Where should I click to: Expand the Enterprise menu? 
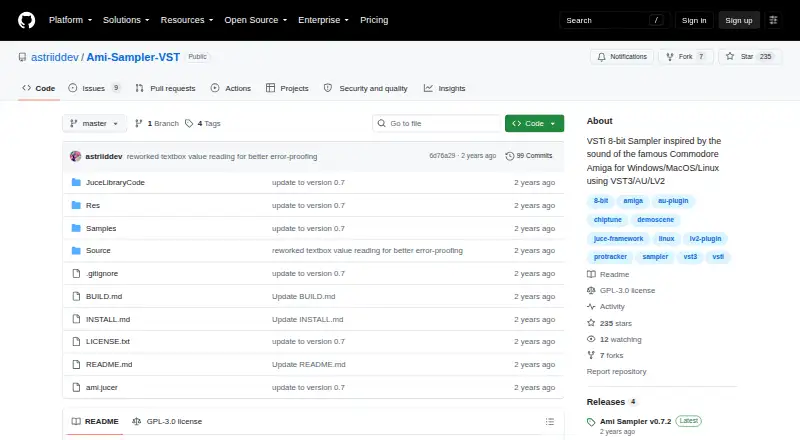click(x=323, y=20)
